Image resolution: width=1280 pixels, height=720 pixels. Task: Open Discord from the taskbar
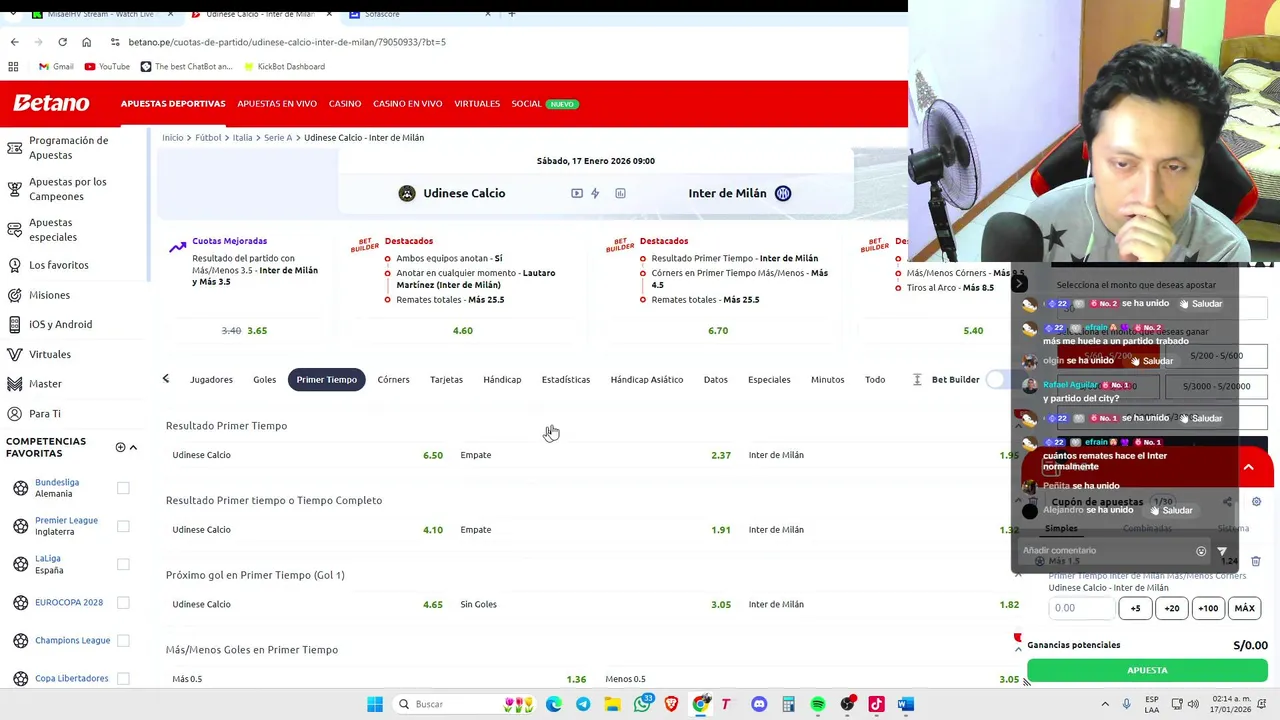tap(759, 704)
